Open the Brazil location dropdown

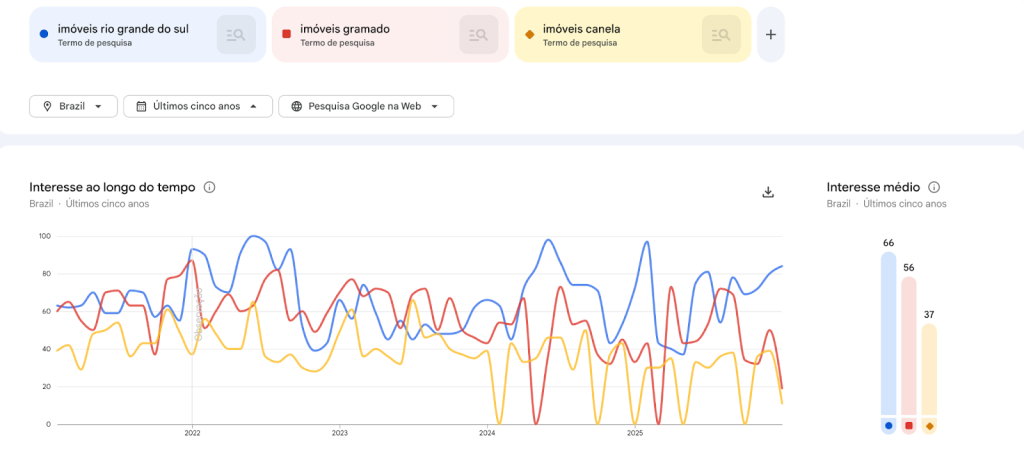point(74,106)
